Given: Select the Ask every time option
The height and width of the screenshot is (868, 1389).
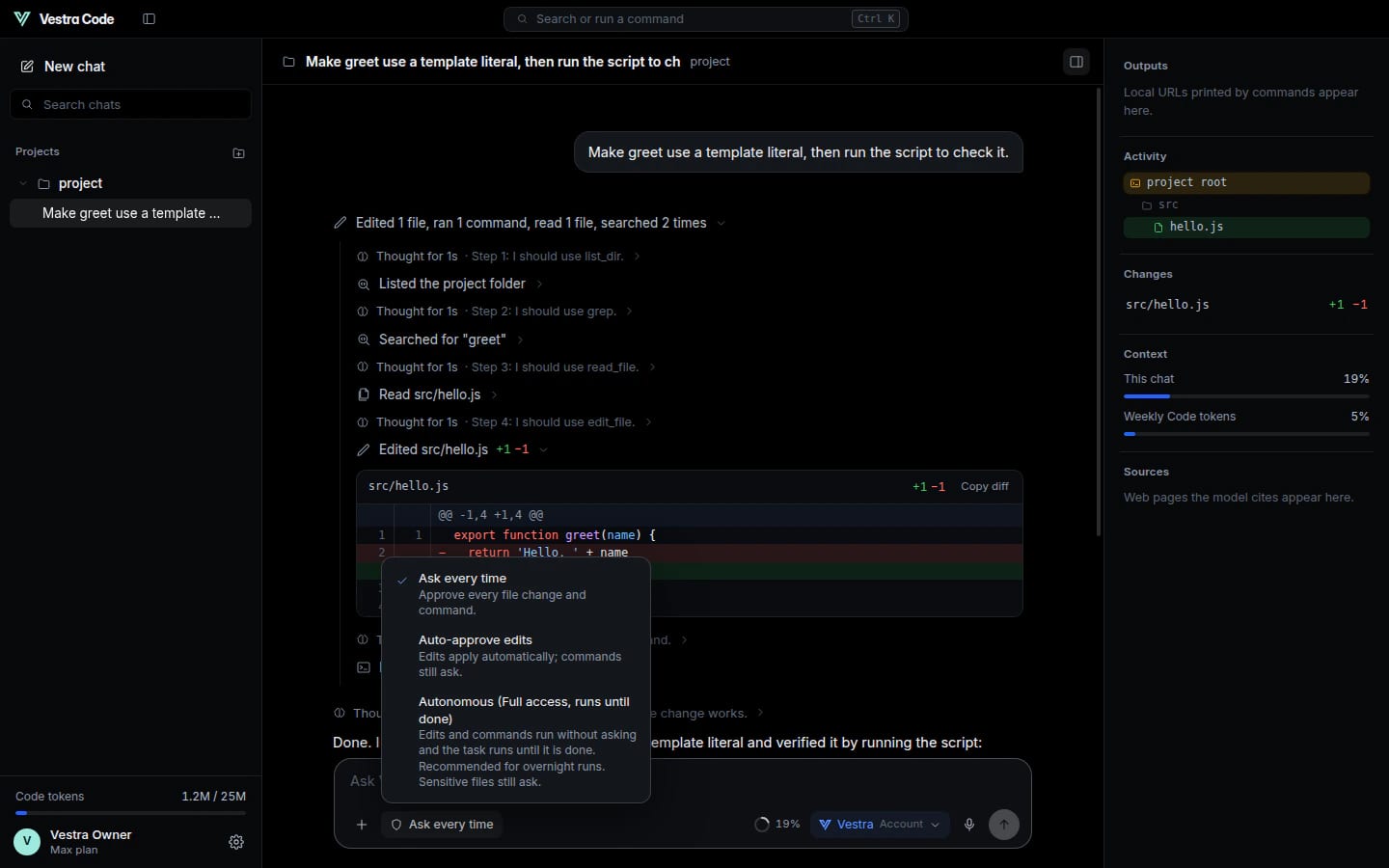Looking at the screenshot, I should pyautogui.click(x=516, y=593).
